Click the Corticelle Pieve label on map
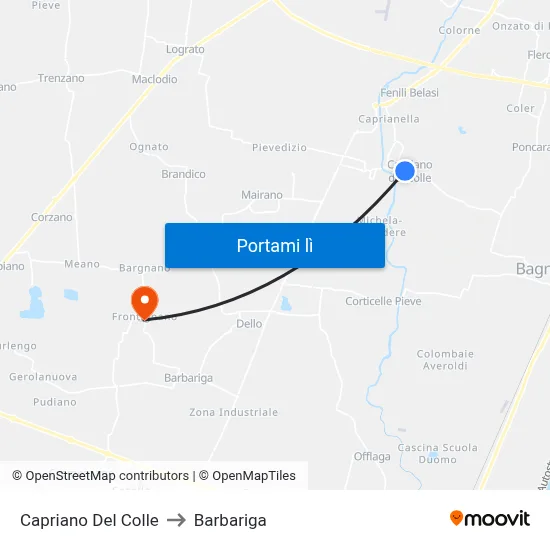This screenshot has height=550, width=550. coord(383,301)
